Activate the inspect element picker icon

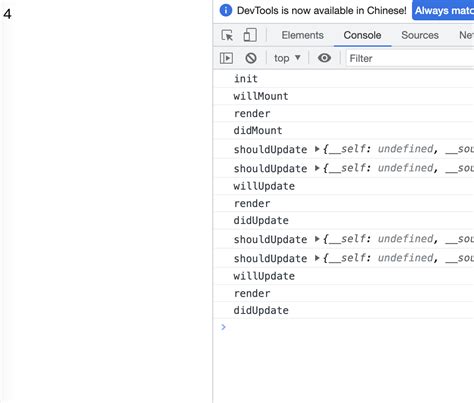(227, 35)
